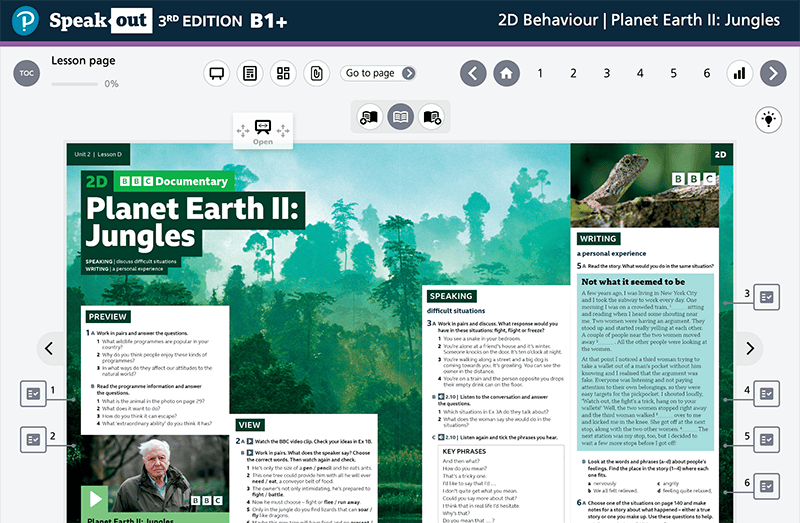Open the TOC table of contents button
This screenshot has width=800, height=523.
point(27,73)
